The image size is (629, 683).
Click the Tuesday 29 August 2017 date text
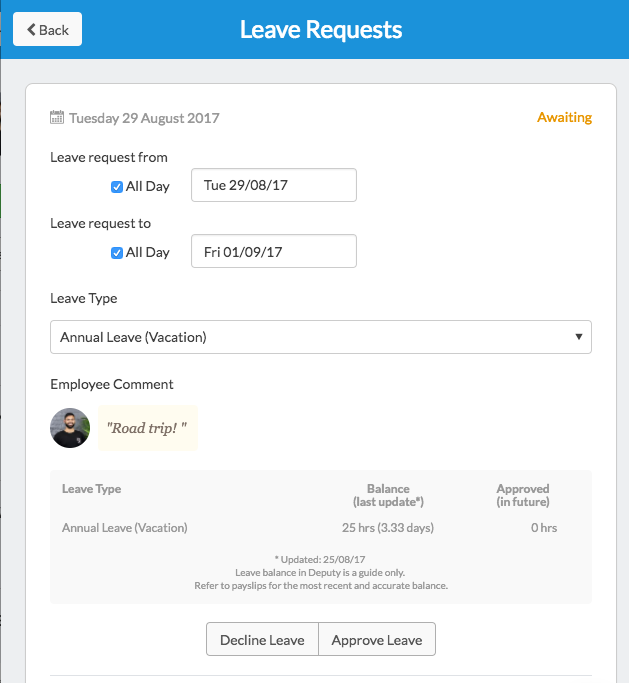click(x=144, y=118)
